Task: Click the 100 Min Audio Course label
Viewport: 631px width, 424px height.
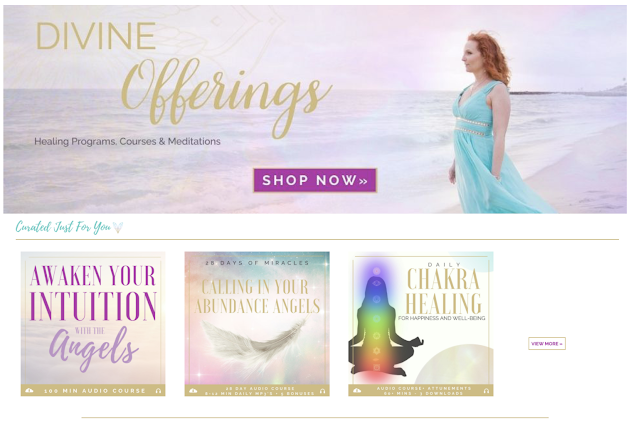Action: 95,391
